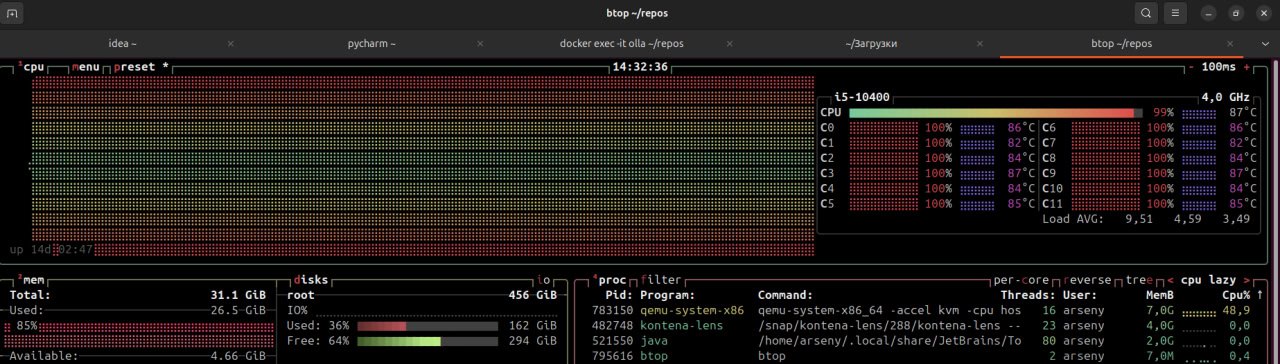Toggle the proc box label
Image resolution: width=1280 pixels, height=364 pixels.
click(611, 280)
